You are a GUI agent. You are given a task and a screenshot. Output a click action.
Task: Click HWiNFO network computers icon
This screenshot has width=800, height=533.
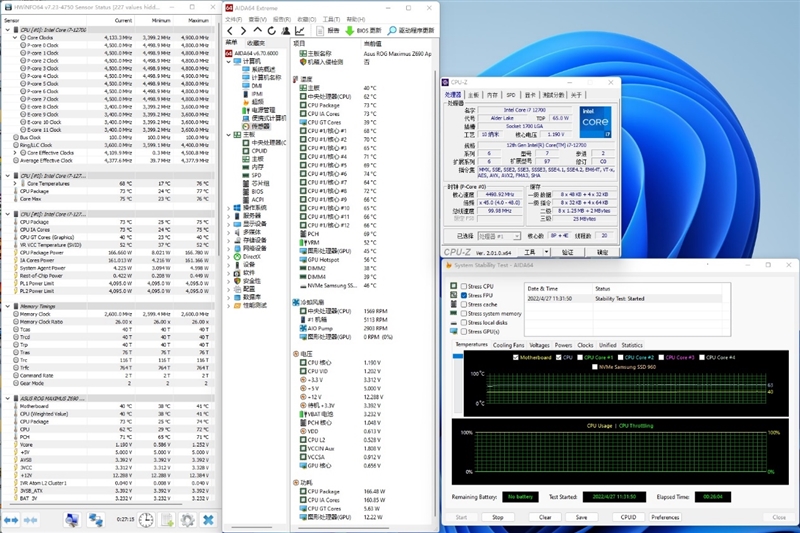(x=95, y=520)
